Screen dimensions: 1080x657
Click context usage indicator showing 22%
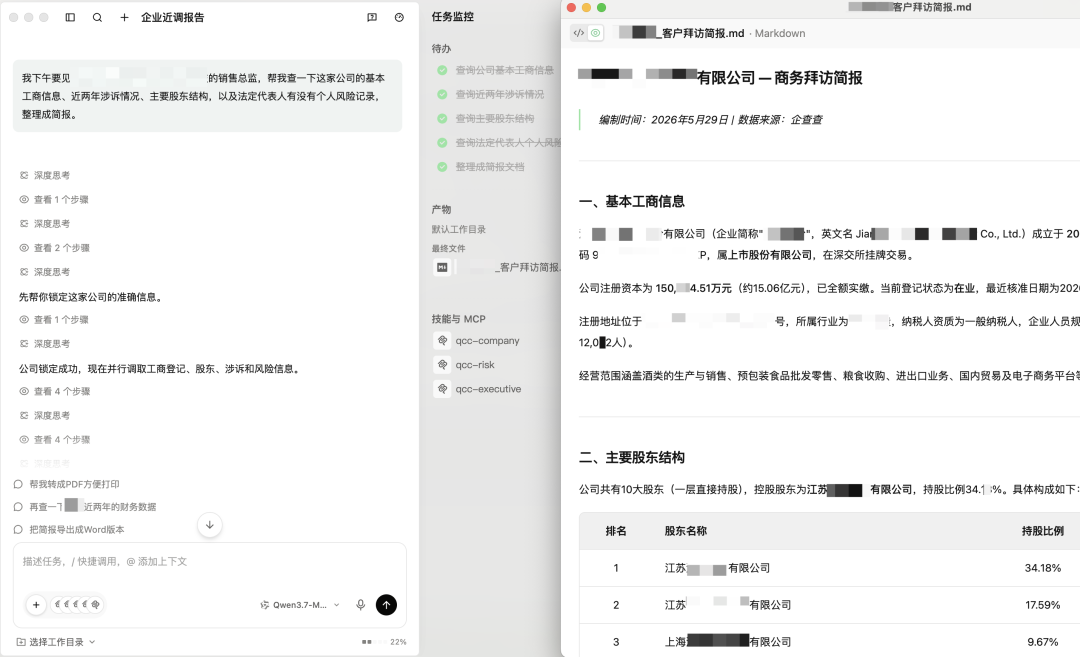pos(384,642)
